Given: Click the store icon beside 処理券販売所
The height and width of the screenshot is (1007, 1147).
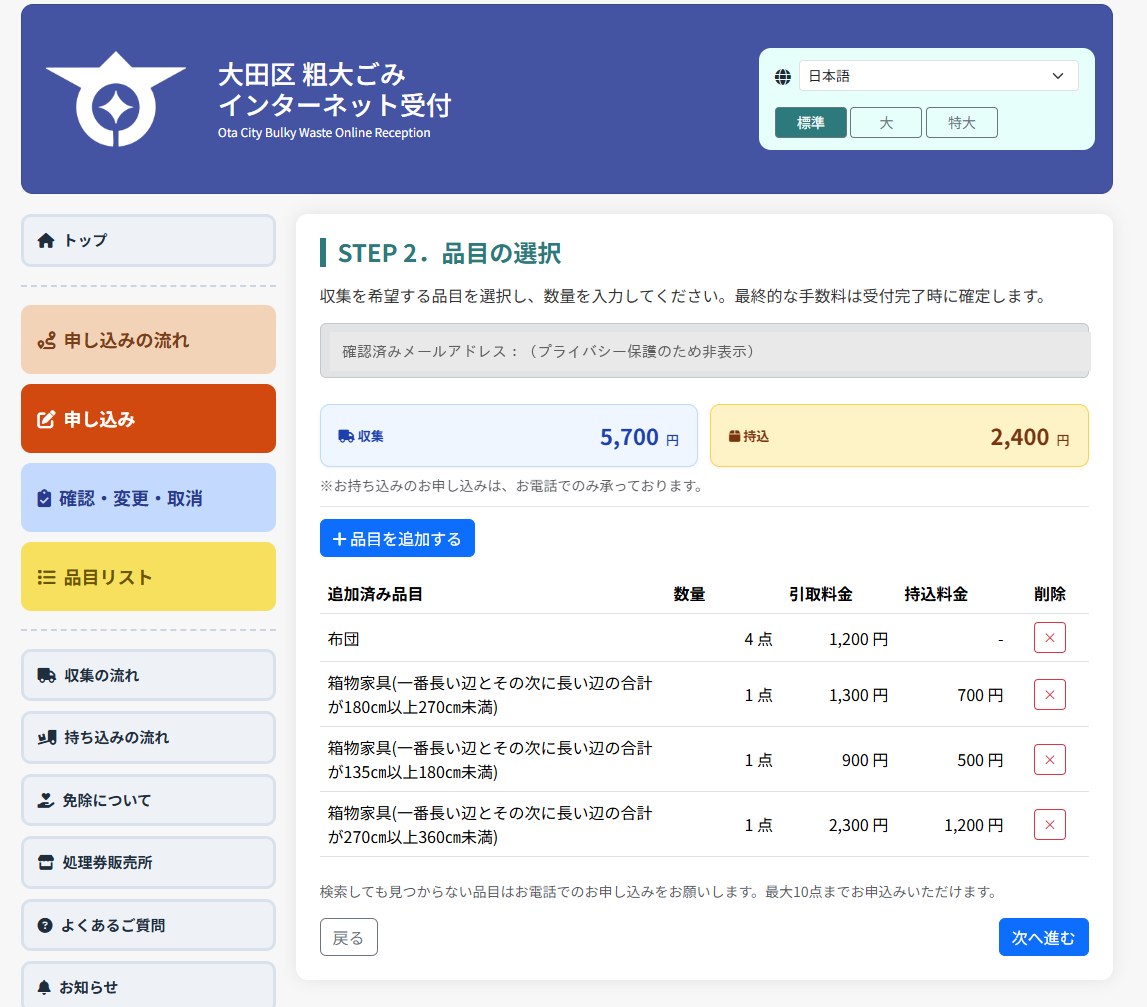Looking at the screenshot, I should click(x=45, y=862).
